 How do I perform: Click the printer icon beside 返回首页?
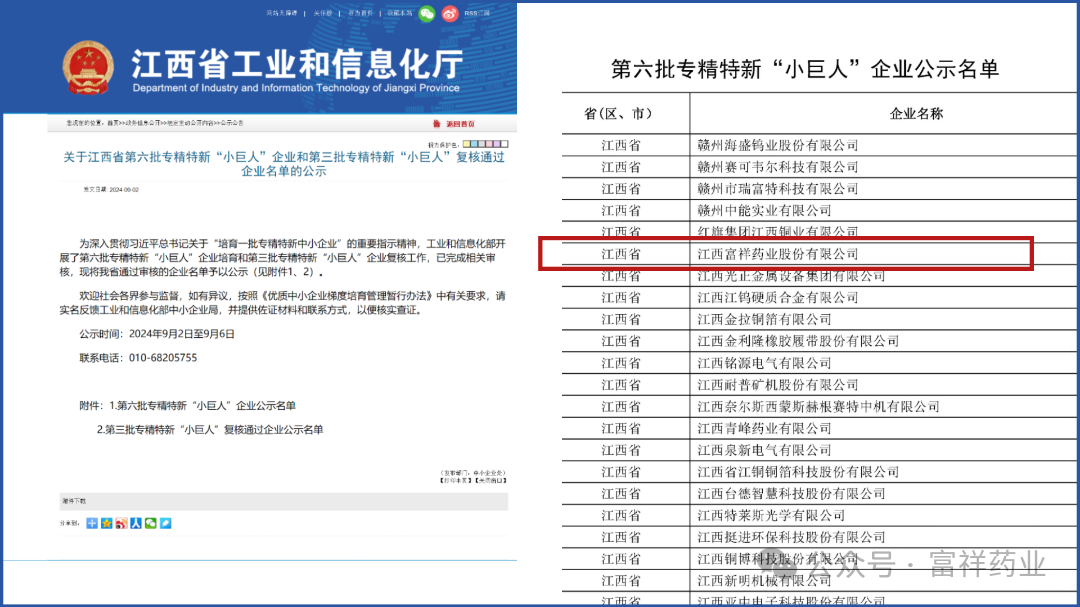pos(436,122)
